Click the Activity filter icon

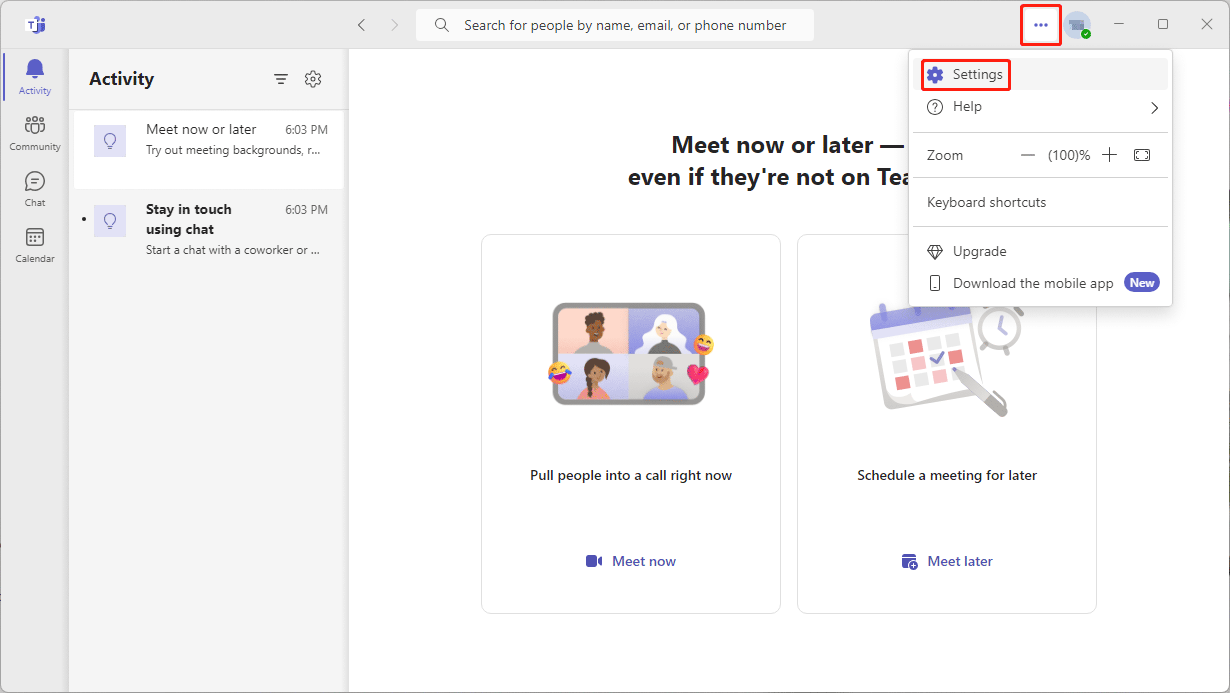click(x=281, y=79)
